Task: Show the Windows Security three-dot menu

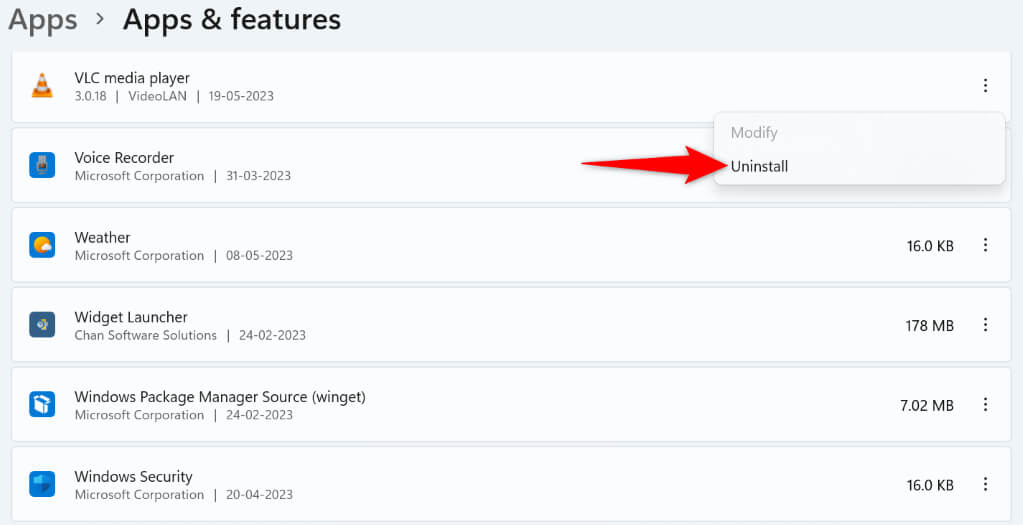Action: pos(985,485)
